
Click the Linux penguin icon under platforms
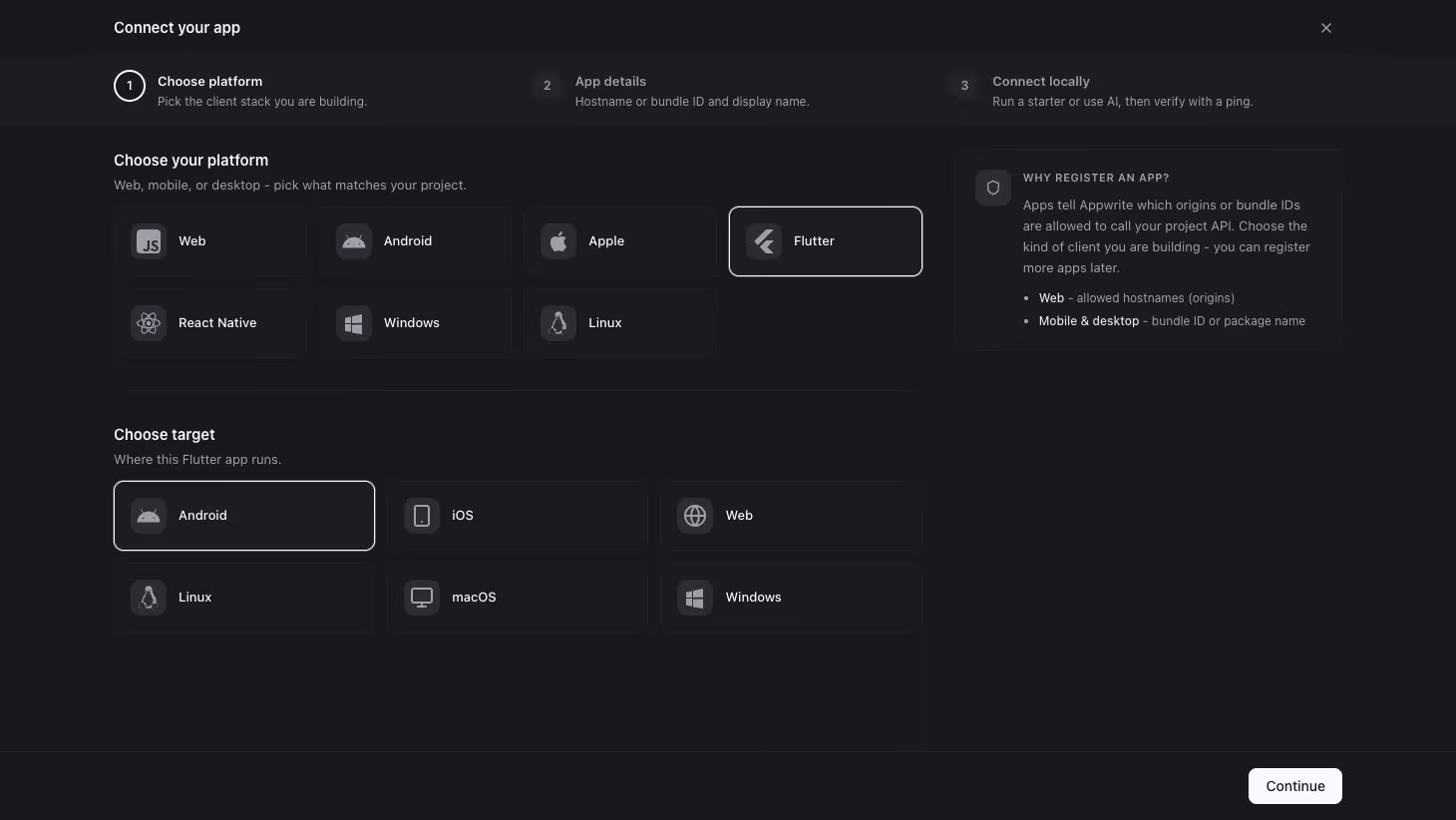558,323
